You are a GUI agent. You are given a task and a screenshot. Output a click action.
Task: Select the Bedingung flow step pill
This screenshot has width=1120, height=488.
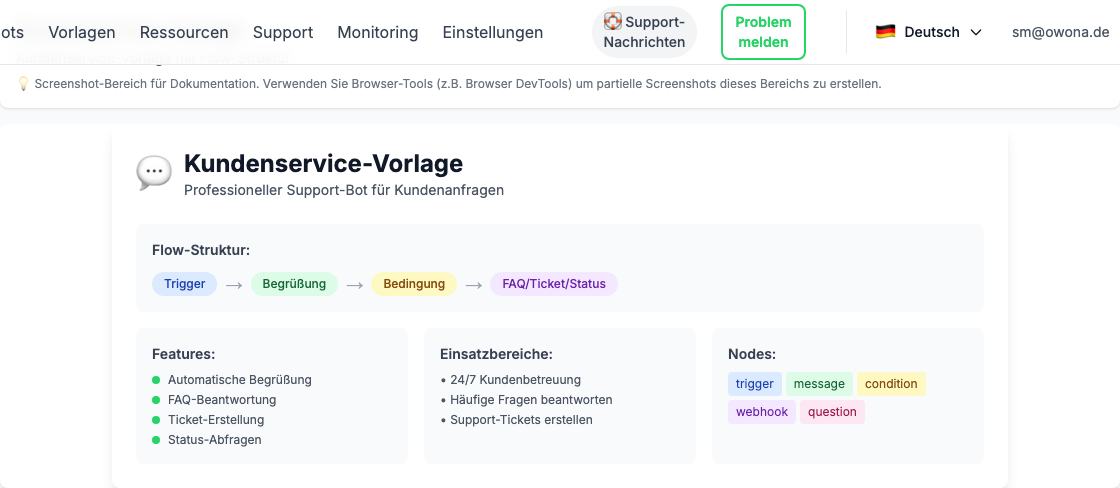pyautogui.click(x=414, y=284)
